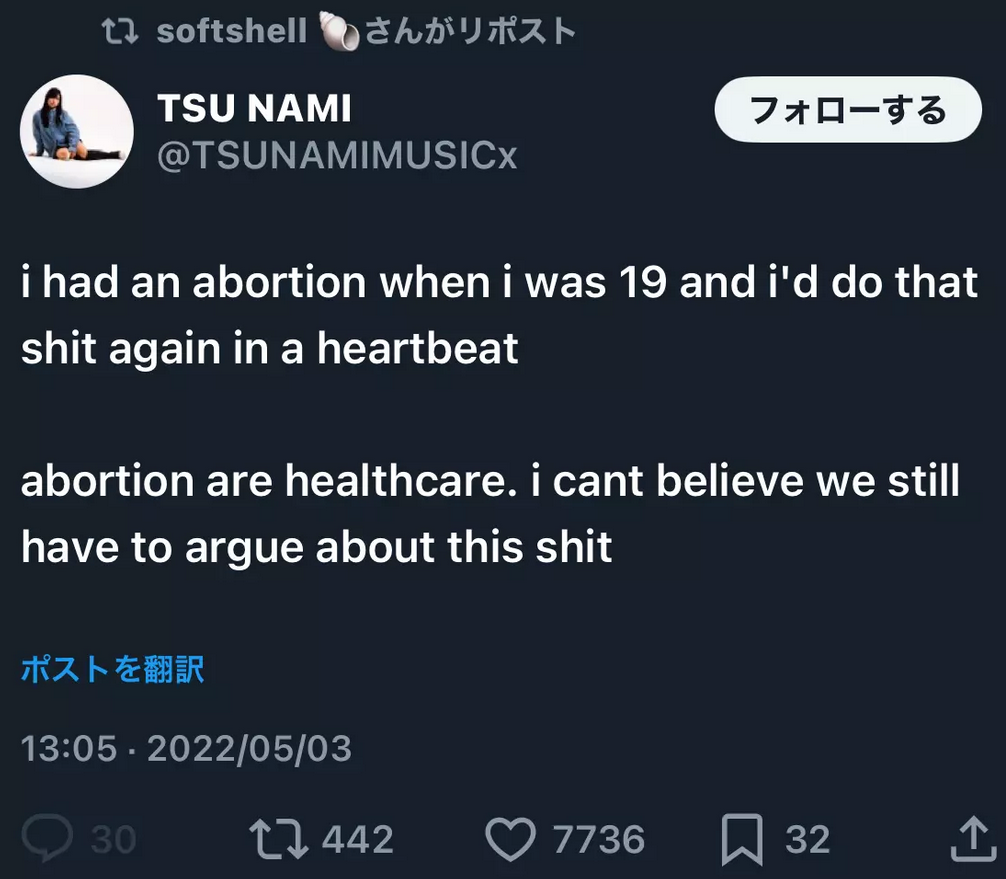Repost this tweet using the retweet icon
The image size is (1006, 879).
click(277, 838)
